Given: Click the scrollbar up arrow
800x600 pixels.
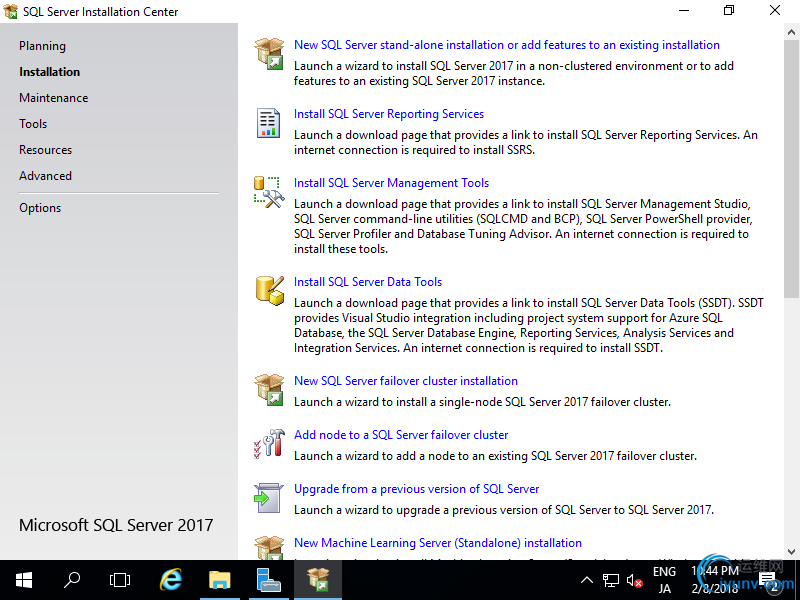Looking at the screenshot, I should click(791, 32).
